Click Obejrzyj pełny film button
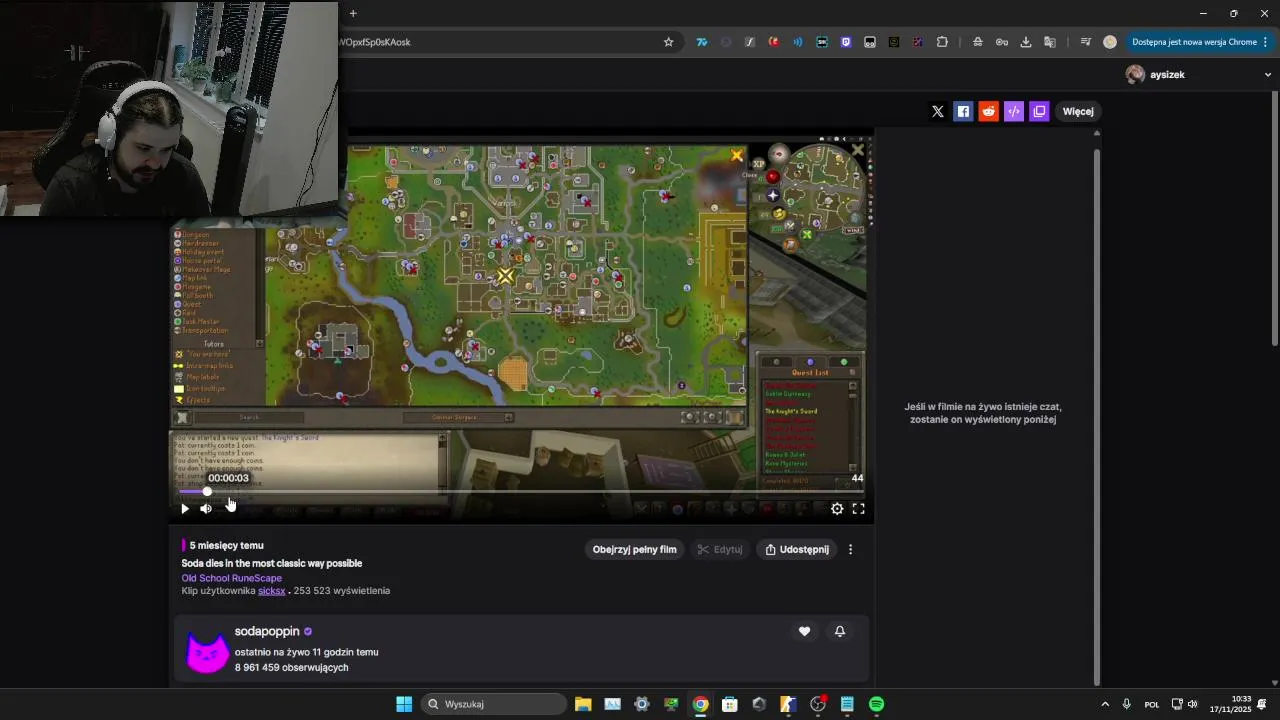The image size is (1280, 720). [634, 550]
